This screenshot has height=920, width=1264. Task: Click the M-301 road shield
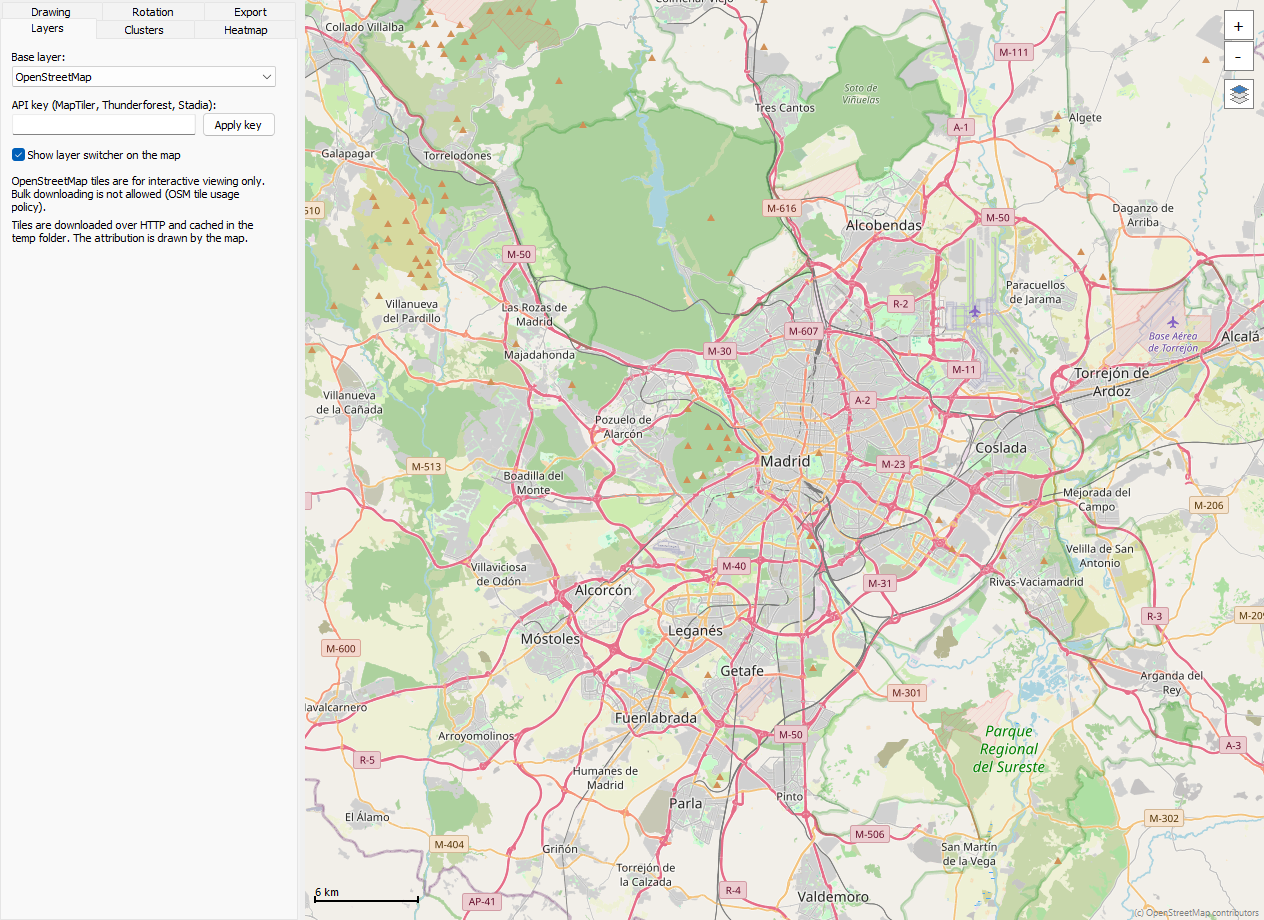[x=907, y=693]
